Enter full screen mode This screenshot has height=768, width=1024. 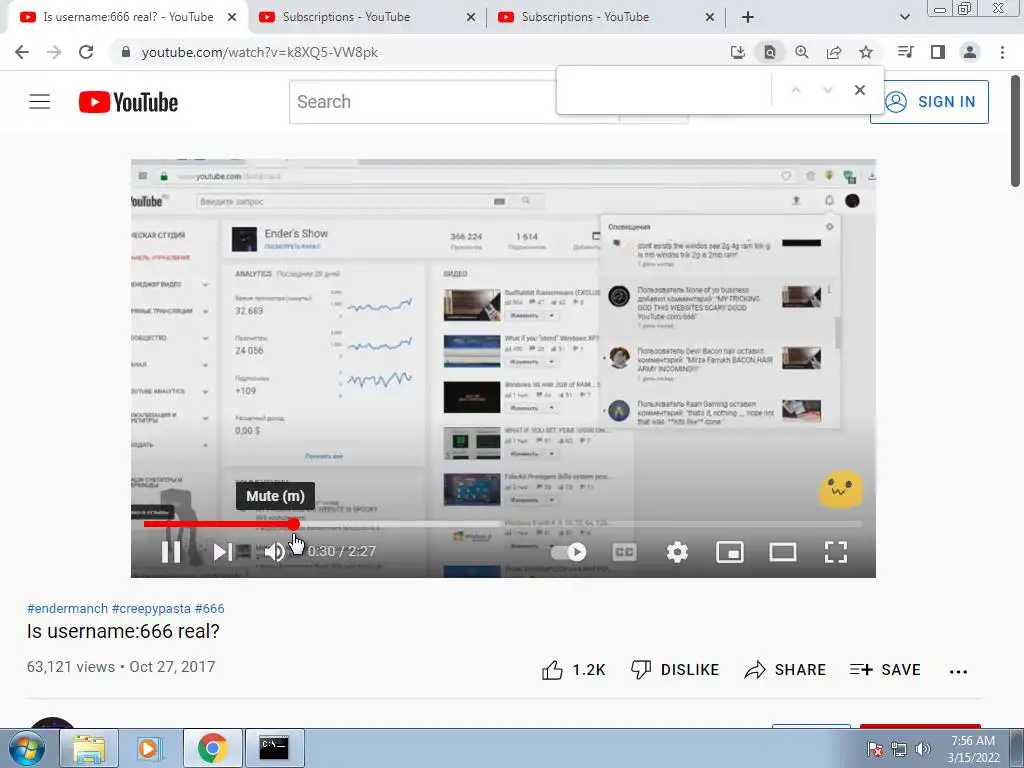point(835,552)
